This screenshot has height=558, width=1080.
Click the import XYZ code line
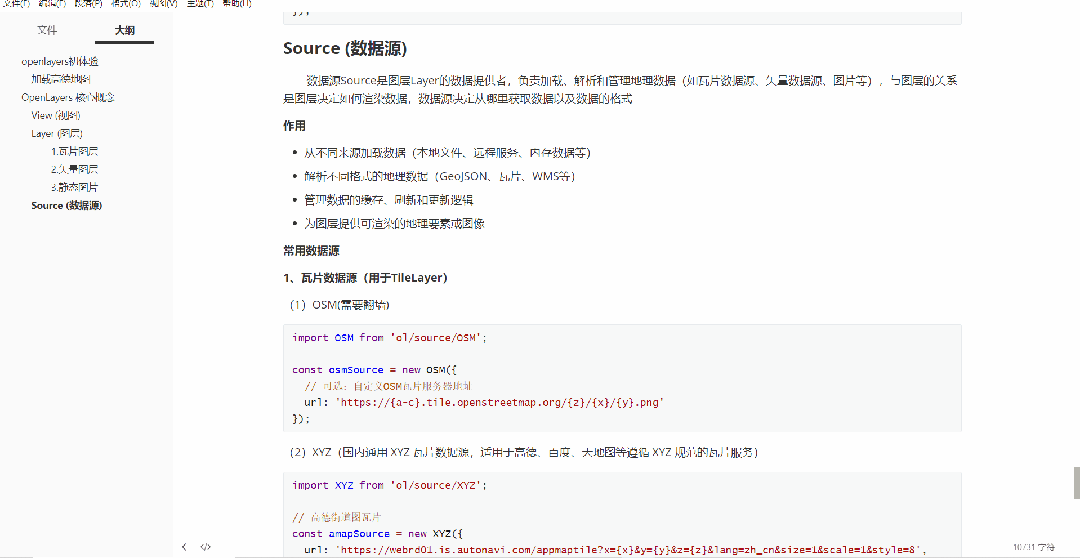(x=390, y=486)
